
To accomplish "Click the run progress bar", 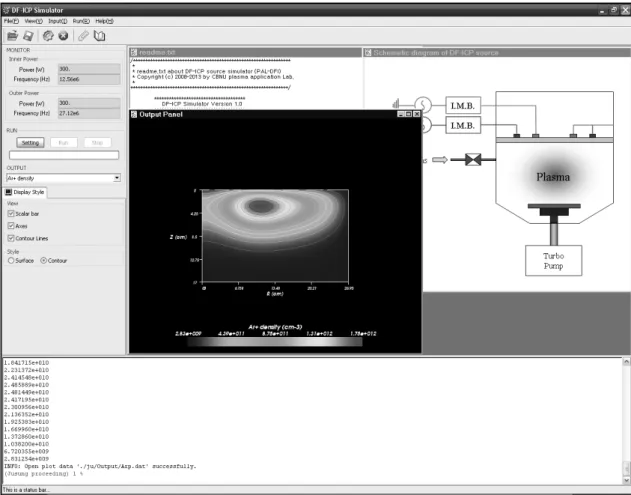I will [x=64, y=155].
